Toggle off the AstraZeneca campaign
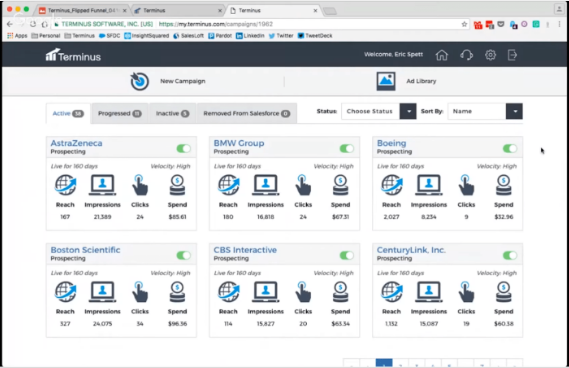Screen dimensions: 569x368 point(184,148)
